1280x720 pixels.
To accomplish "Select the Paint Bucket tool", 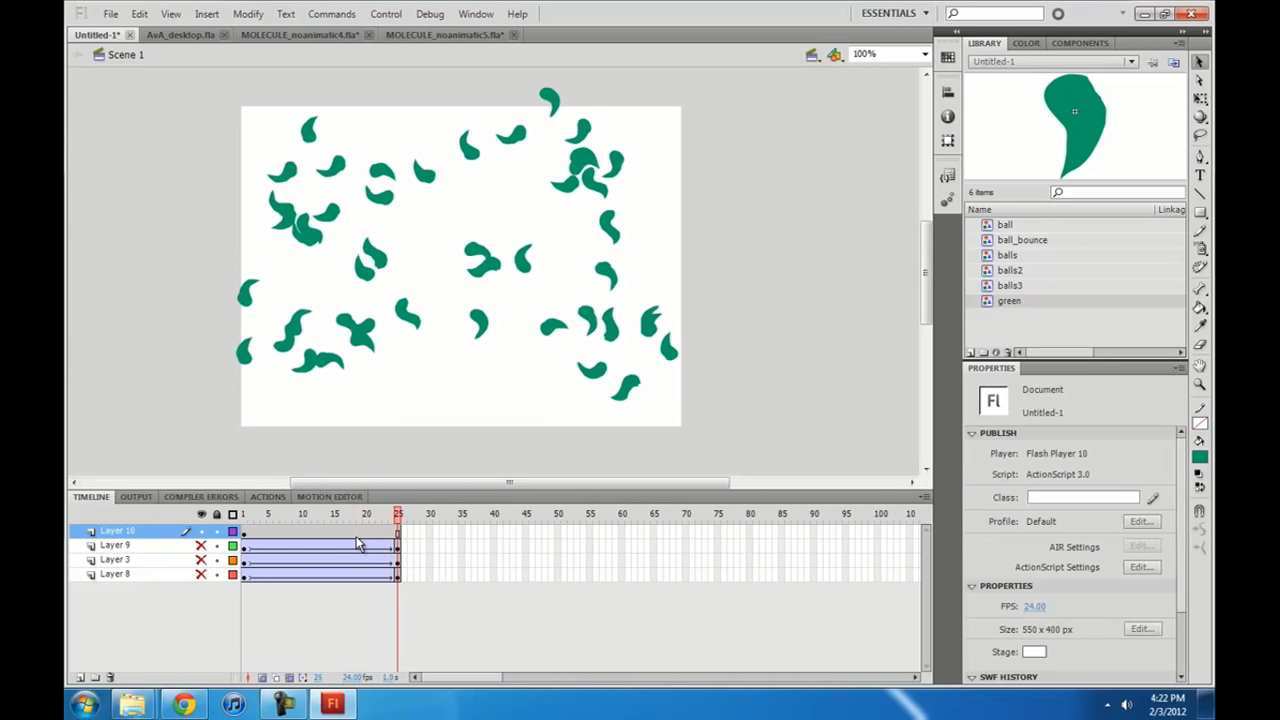I will click(x=1200, y=306).
